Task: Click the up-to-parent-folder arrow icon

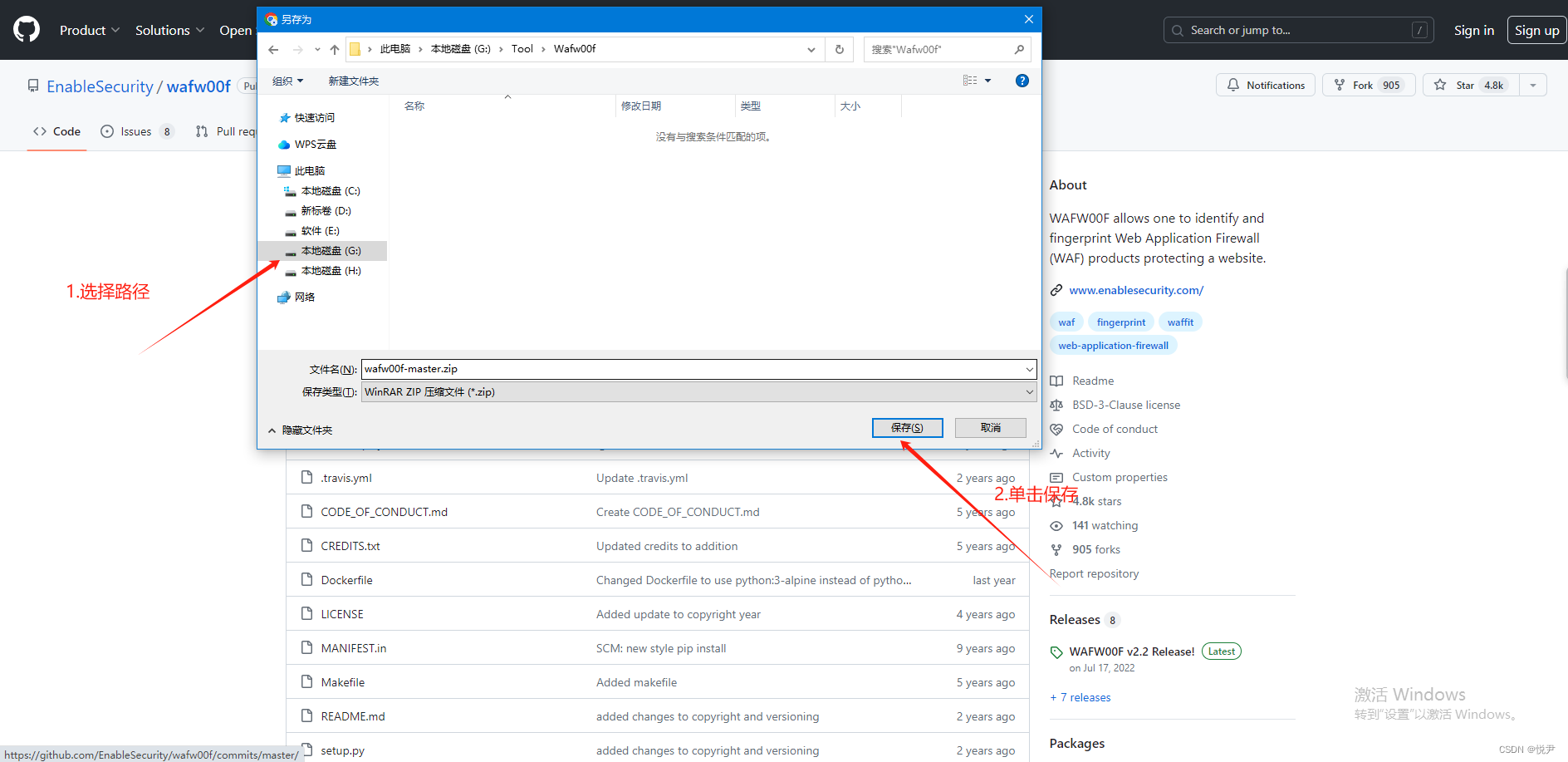Action: click(x=334, y=49)
